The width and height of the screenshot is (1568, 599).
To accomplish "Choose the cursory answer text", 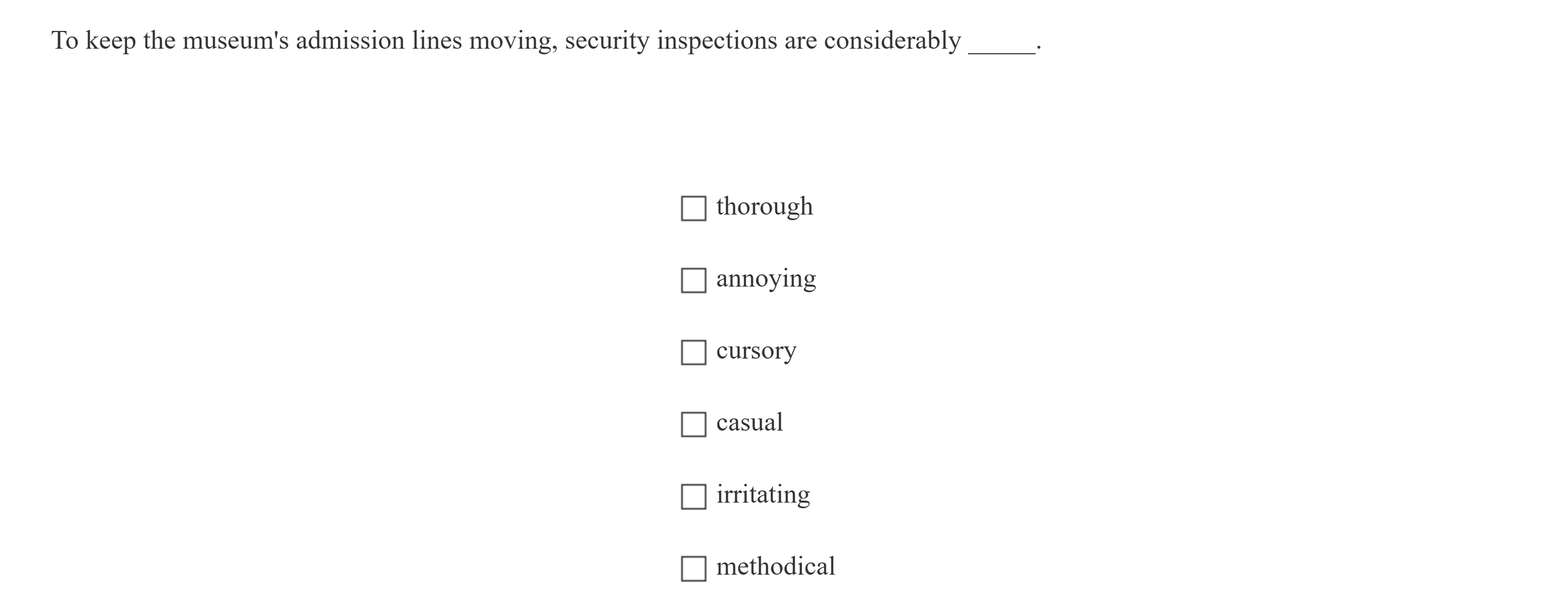I will [756, 351].
